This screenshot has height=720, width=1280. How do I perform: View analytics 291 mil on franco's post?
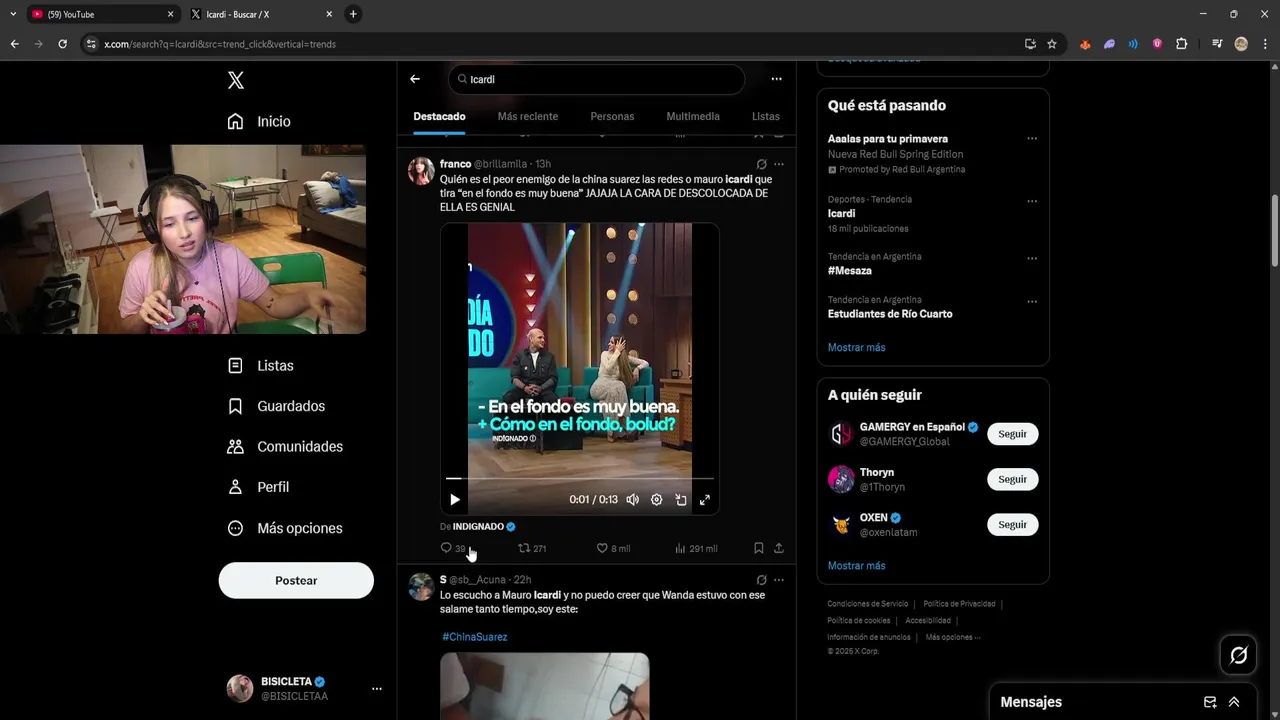click(696, 548)
